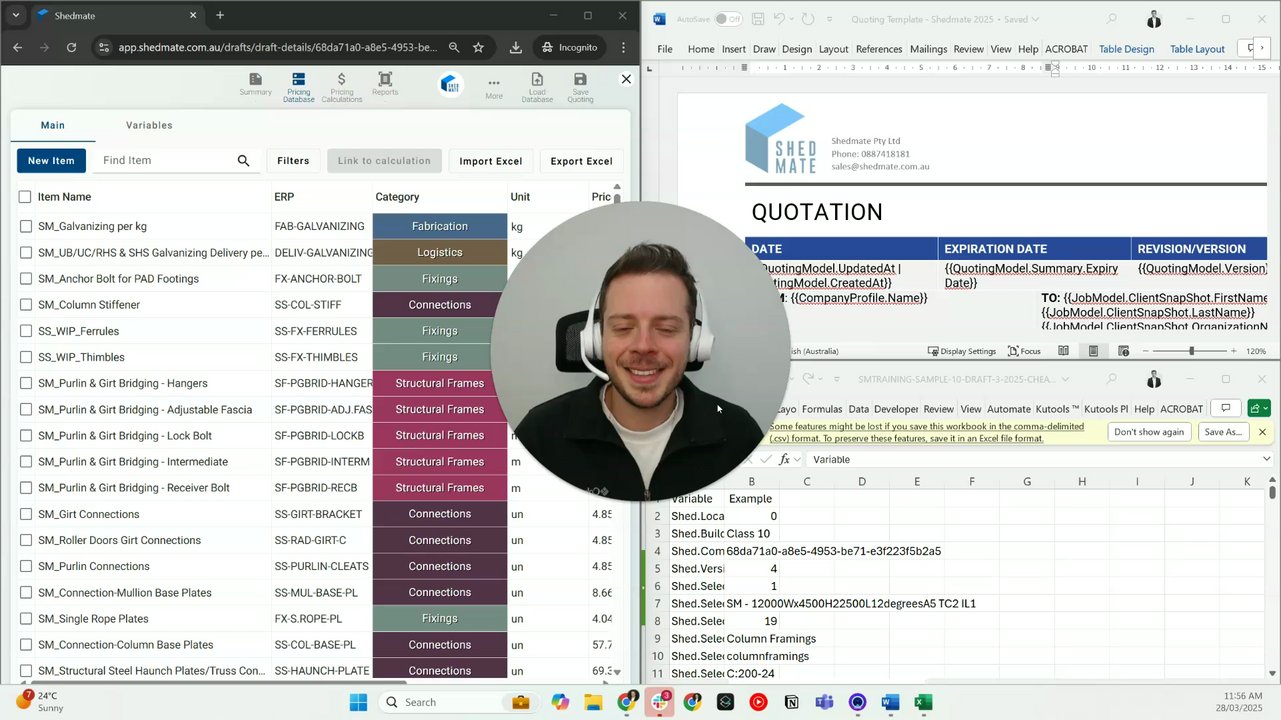
Task: Check the SM_Girt Connections row
Action: click(x=26, y=514)
